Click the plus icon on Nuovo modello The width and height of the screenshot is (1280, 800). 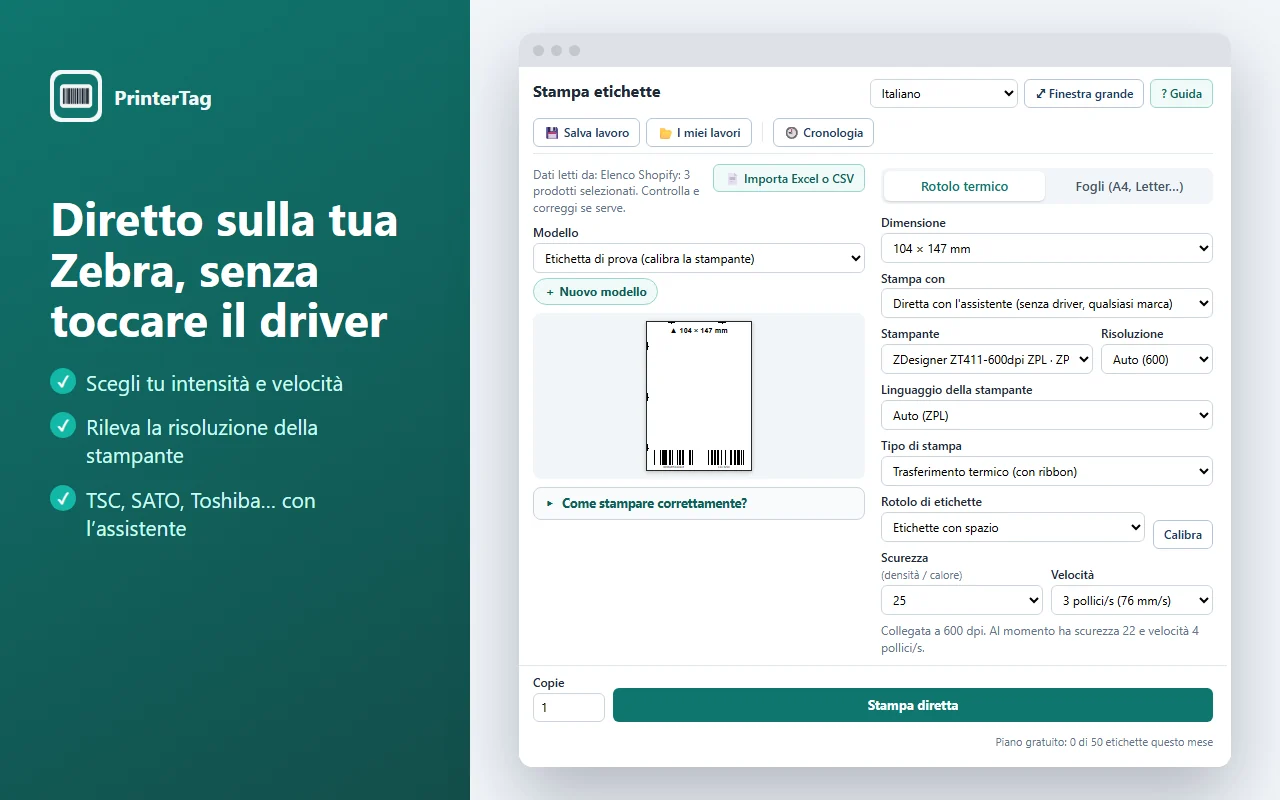(550, 292)
